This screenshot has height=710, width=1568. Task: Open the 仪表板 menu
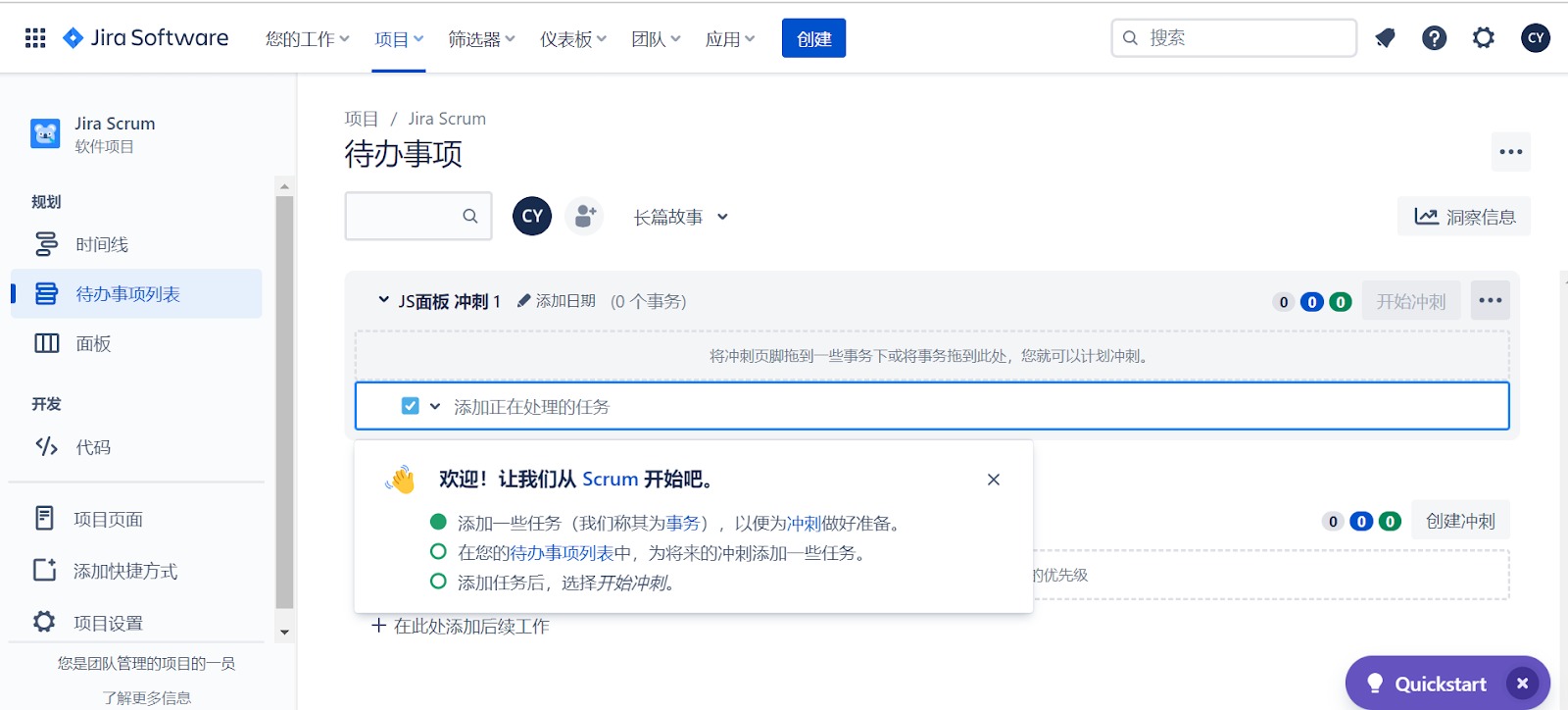click(x=573, y=39)
